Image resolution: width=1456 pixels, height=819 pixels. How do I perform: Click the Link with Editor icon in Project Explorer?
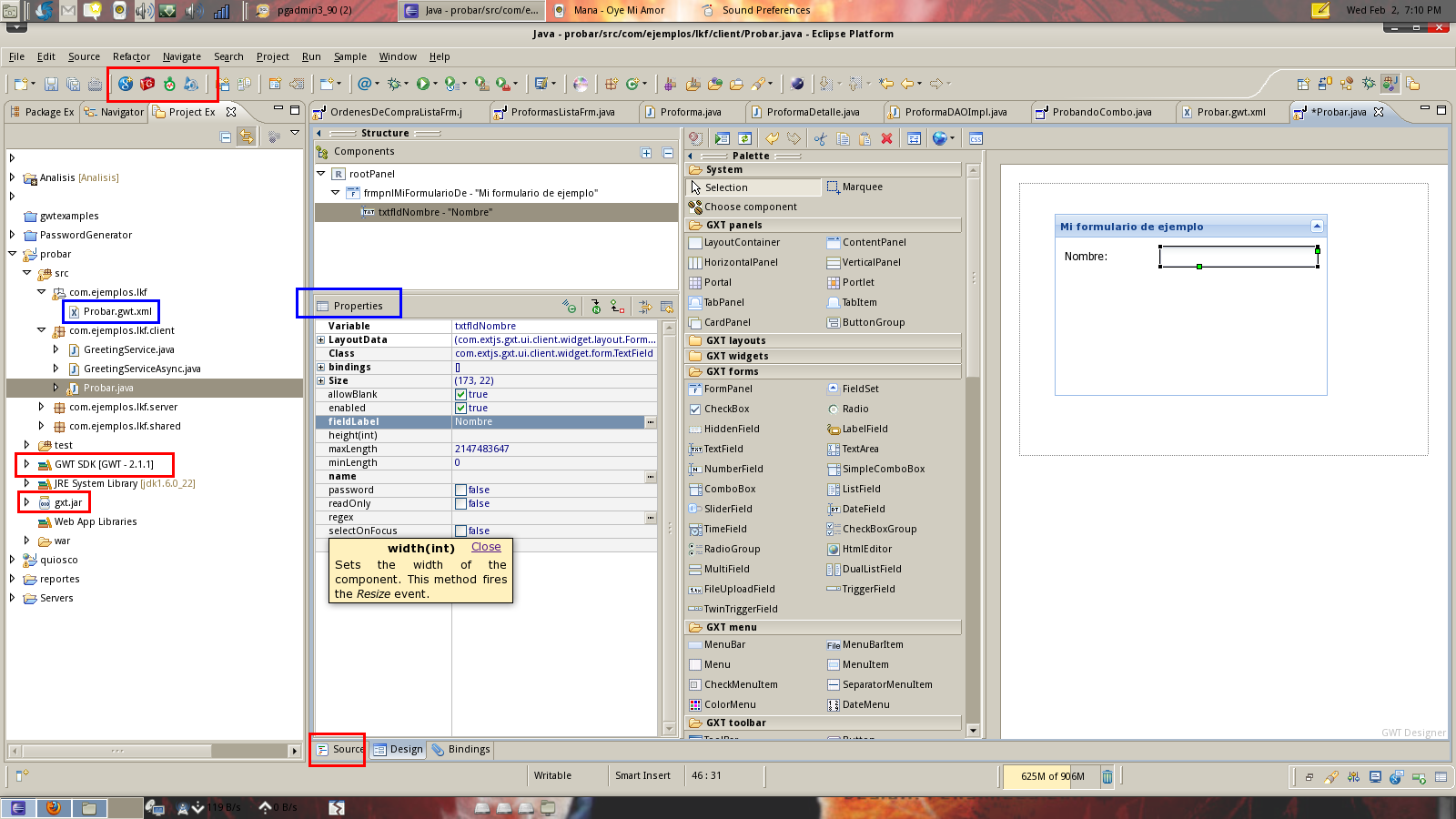click(246, 136)
